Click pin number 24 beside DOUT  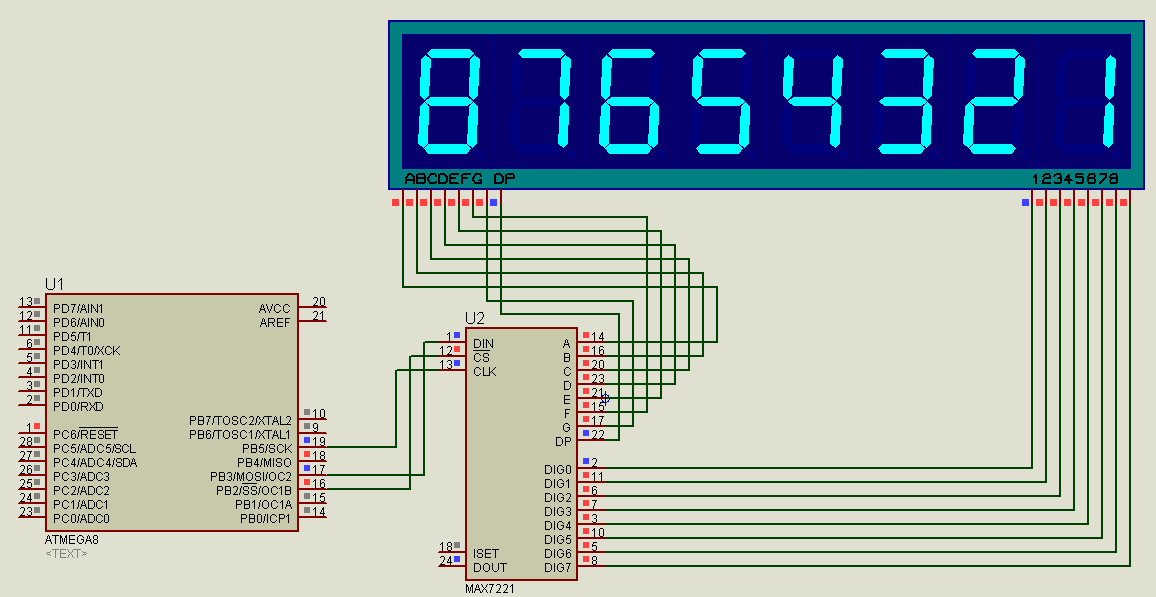click(445, 561)
